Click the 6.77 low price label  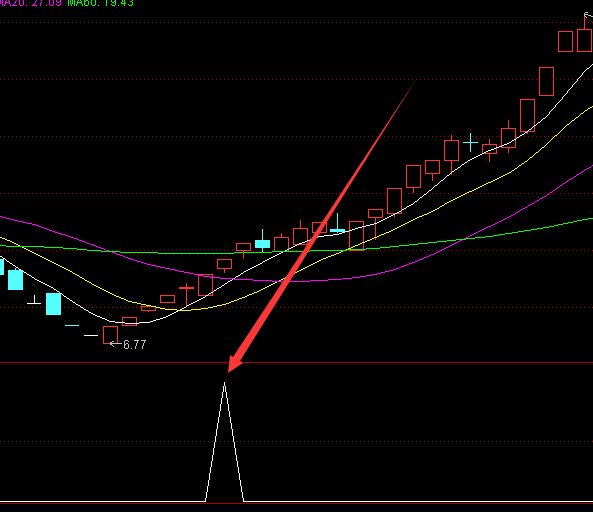coord(135,344)
